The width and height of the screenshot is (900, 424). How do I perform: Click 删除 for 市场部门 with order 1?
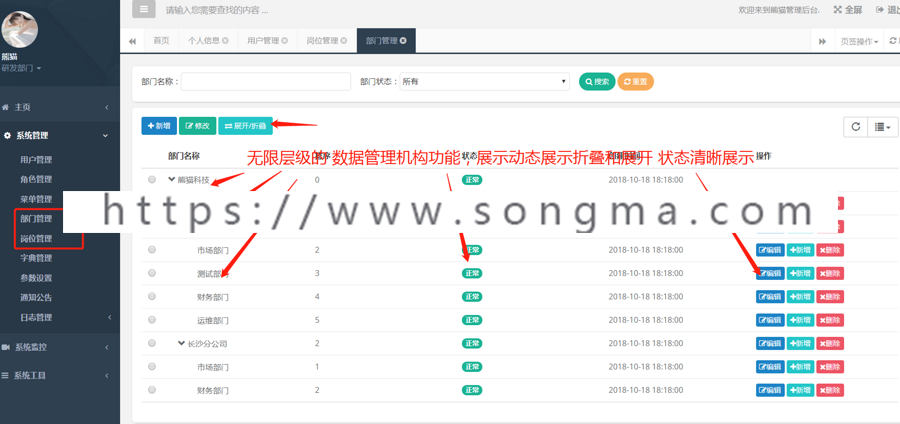coord(830,367)
